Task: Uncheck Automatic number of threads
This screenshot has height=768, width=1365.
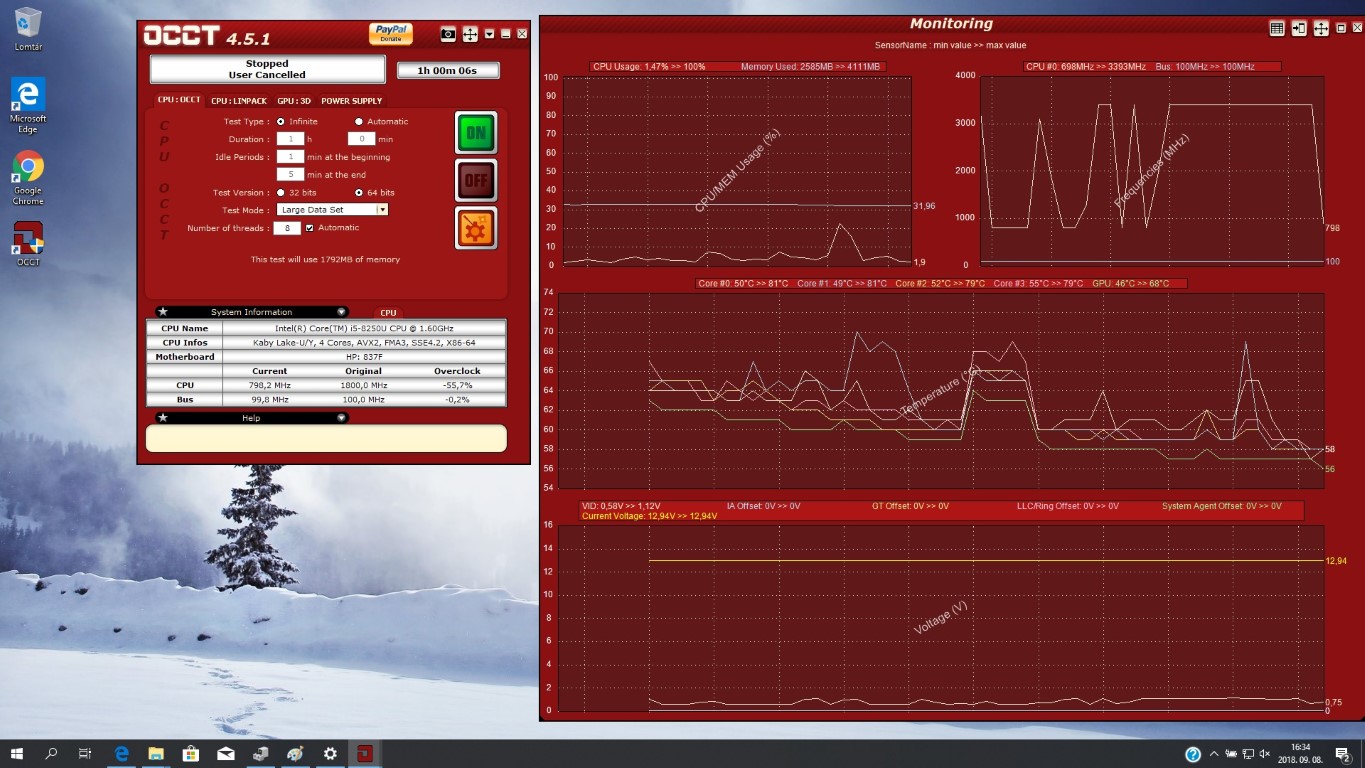Action: pos(310,228)
